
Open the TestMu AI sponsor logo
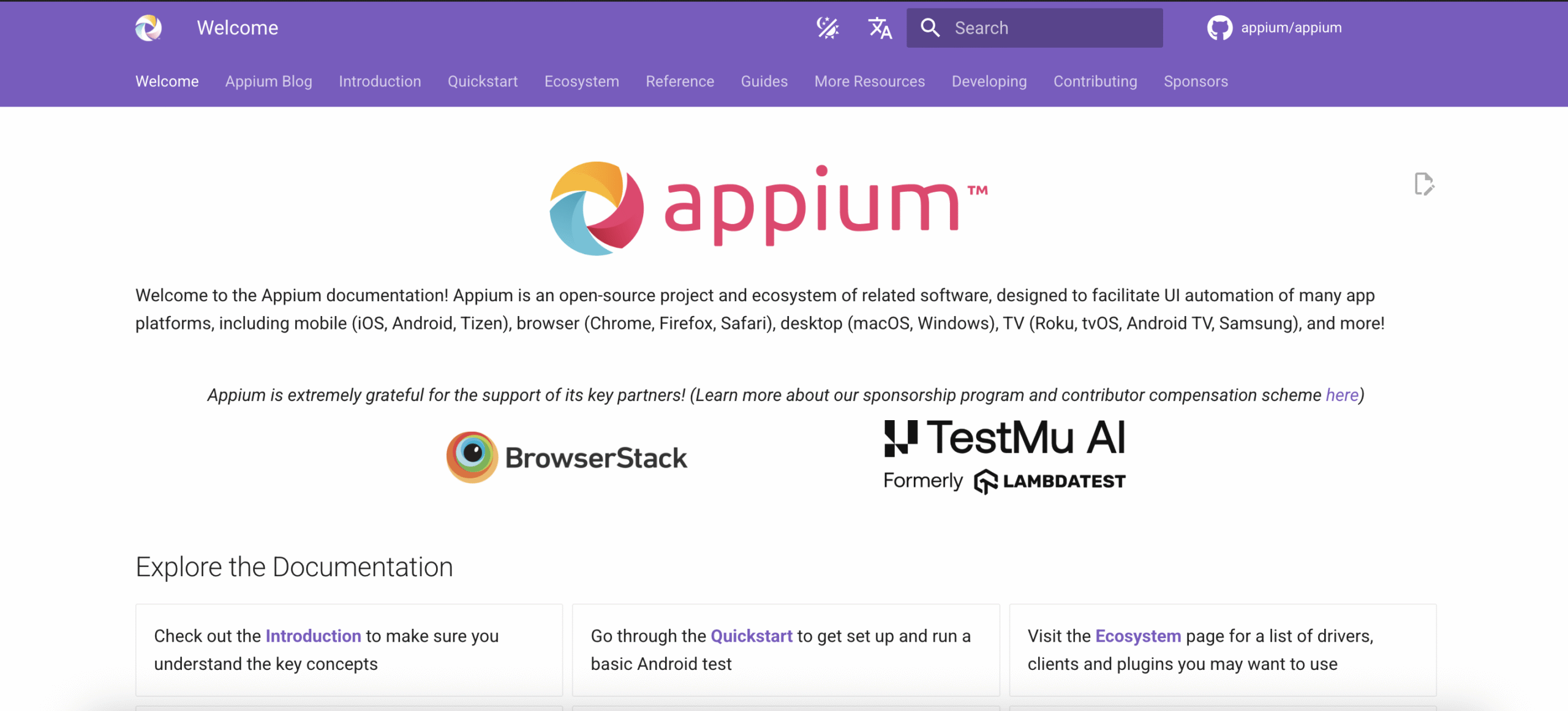[x=1005, y=457]
